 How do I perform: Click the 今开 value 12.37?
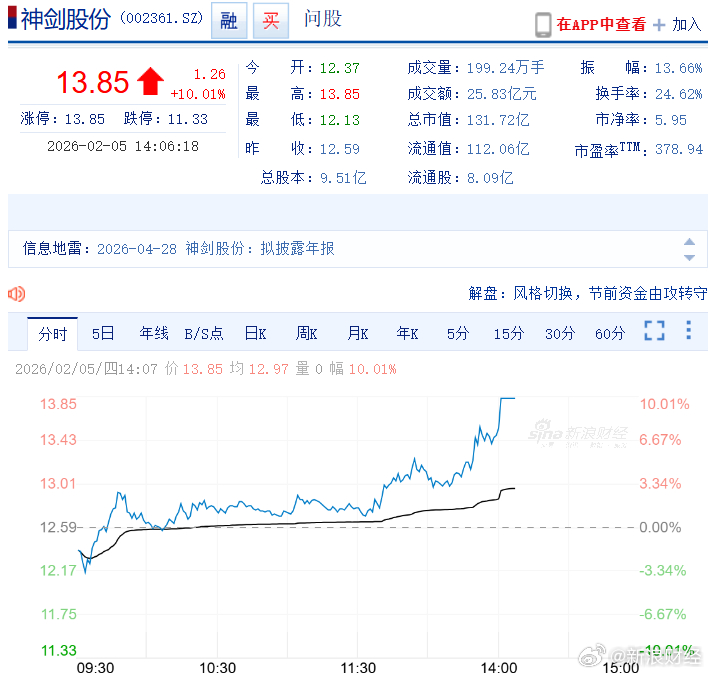pos(340,68)
